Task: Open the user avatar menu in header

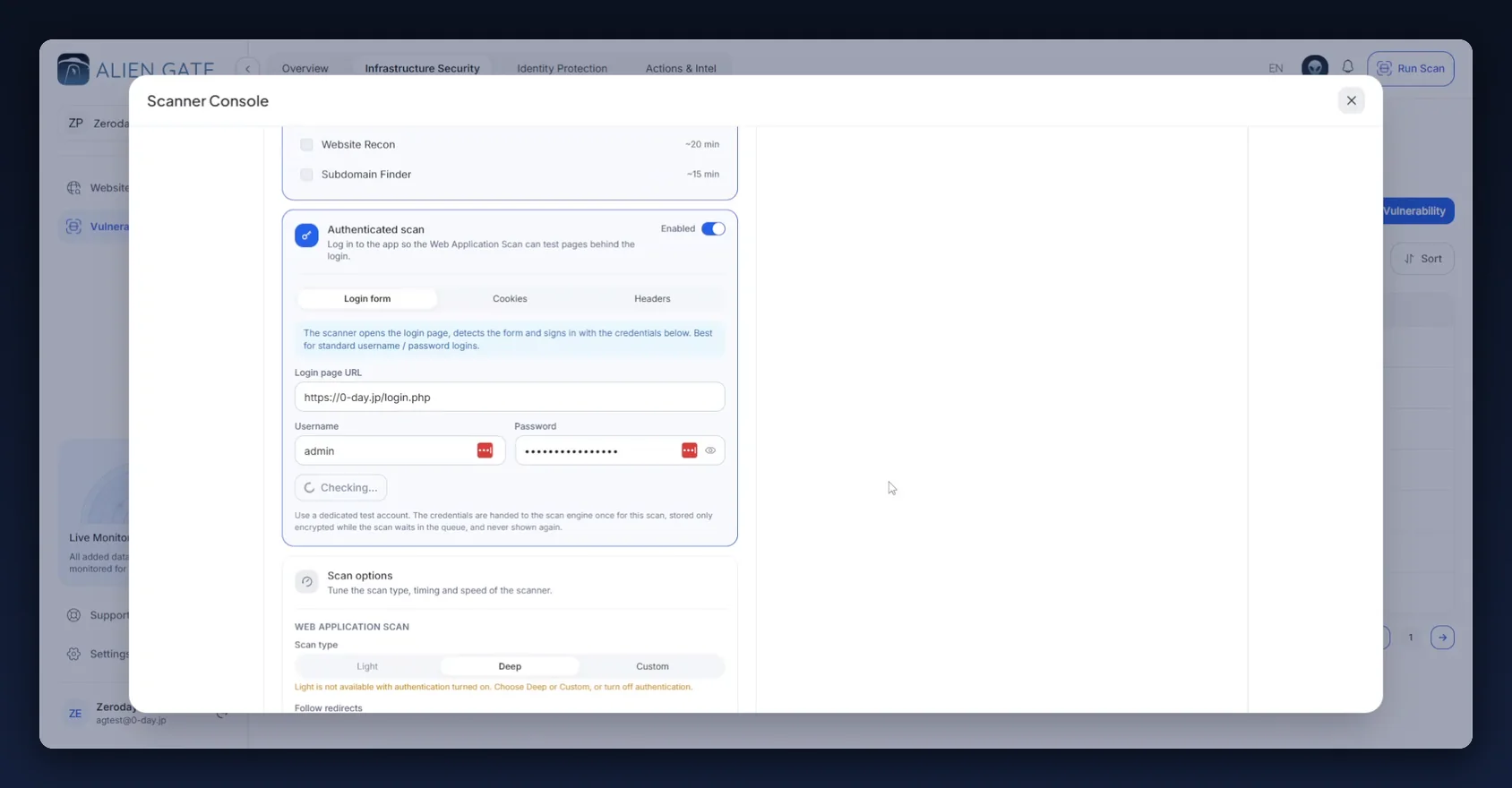Action: pyautogui.click(x=1314, y=67)
